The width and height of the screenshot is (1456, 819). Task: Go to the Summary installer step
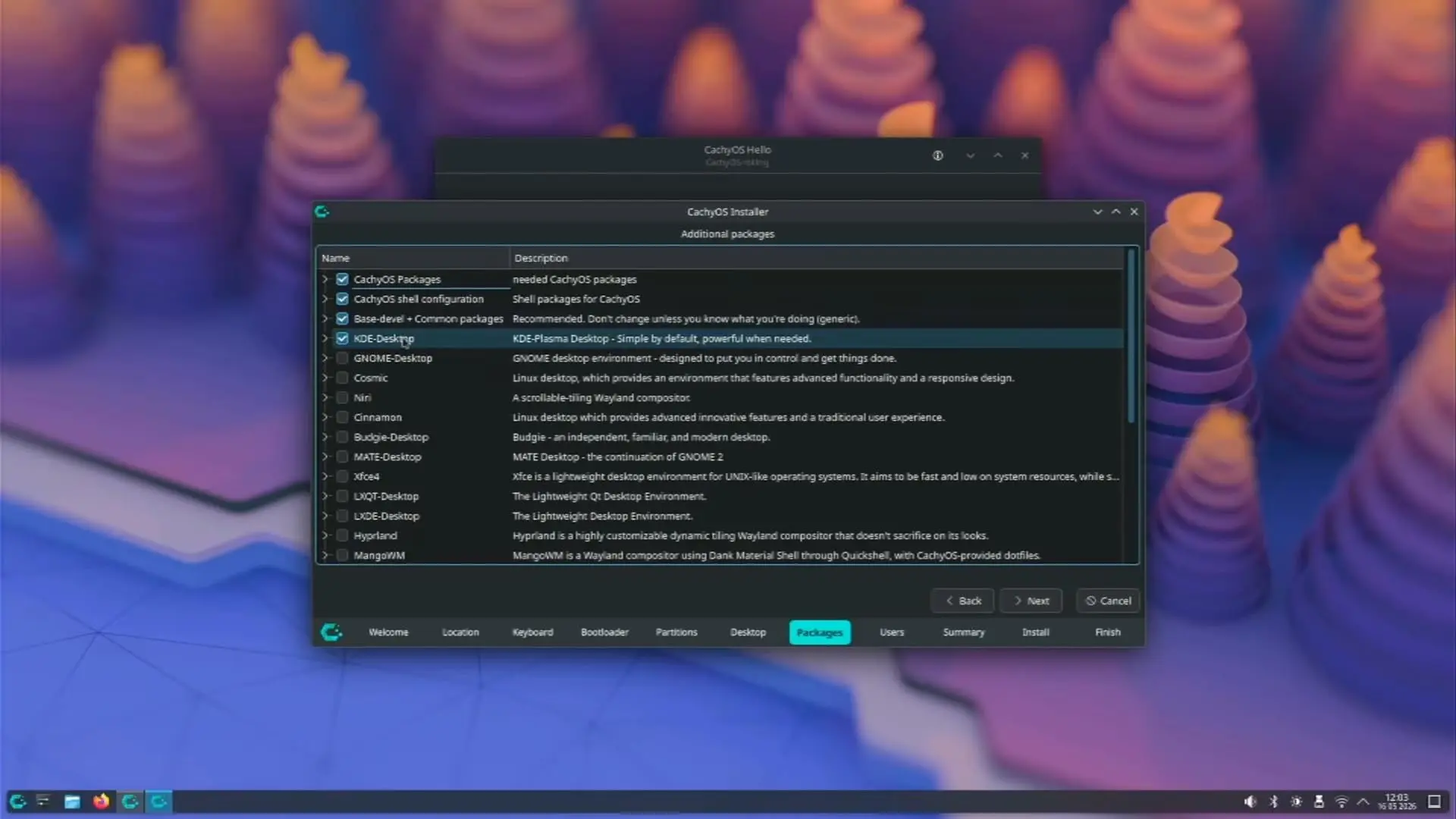click(964, 632)
